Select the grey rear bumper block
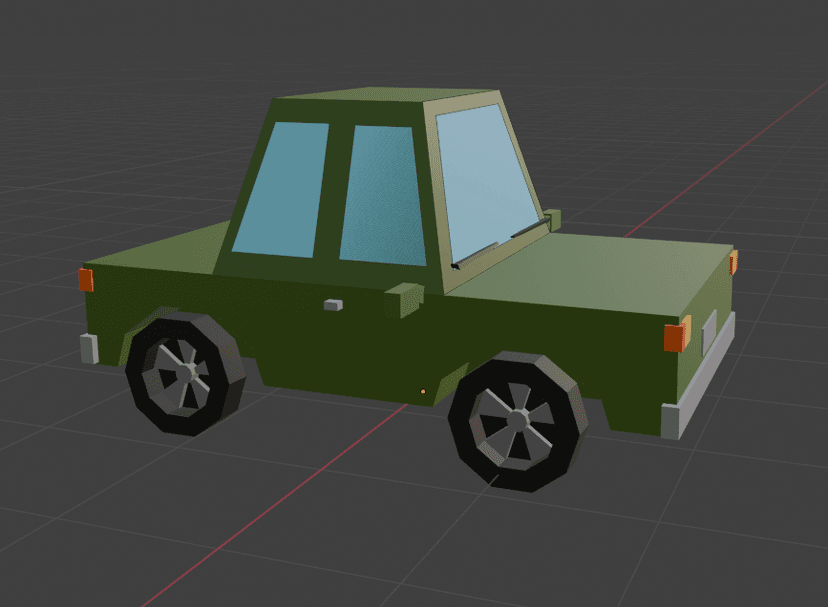 tap(89, 348)
